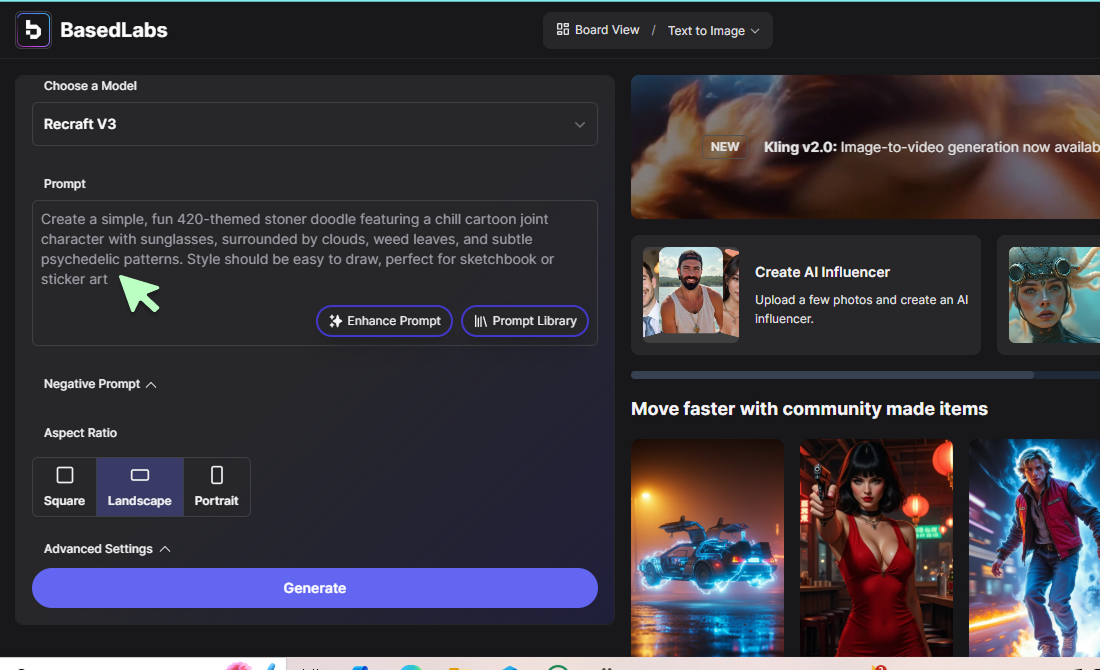Open the Prompt Library
The image size is (1100, 670).
(x=525, y=321)
